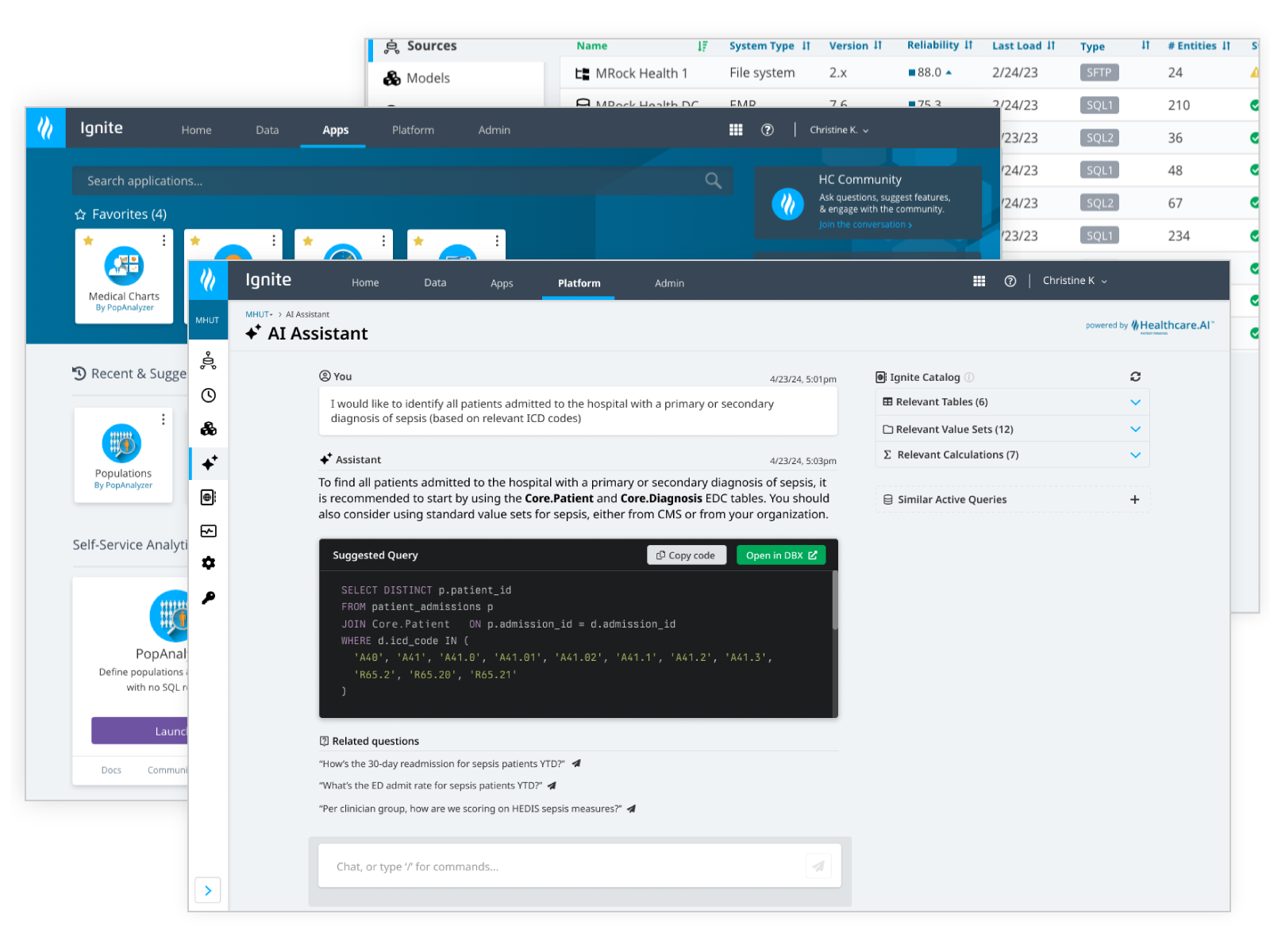Send the HEDIS sepsis measures related question
1270x952 pixels.
pyautogui.click(x=631, y=808)
